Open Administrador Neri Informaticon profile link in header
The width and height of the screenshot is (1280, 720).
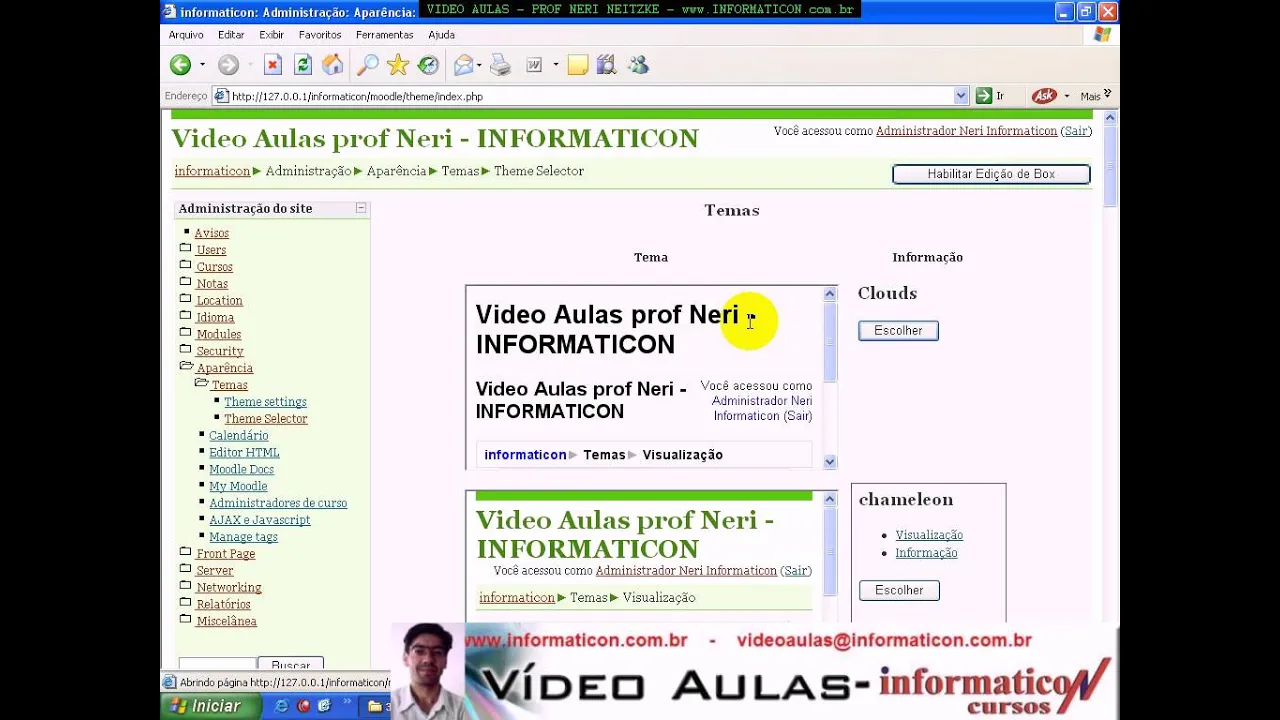click(966, 131)
